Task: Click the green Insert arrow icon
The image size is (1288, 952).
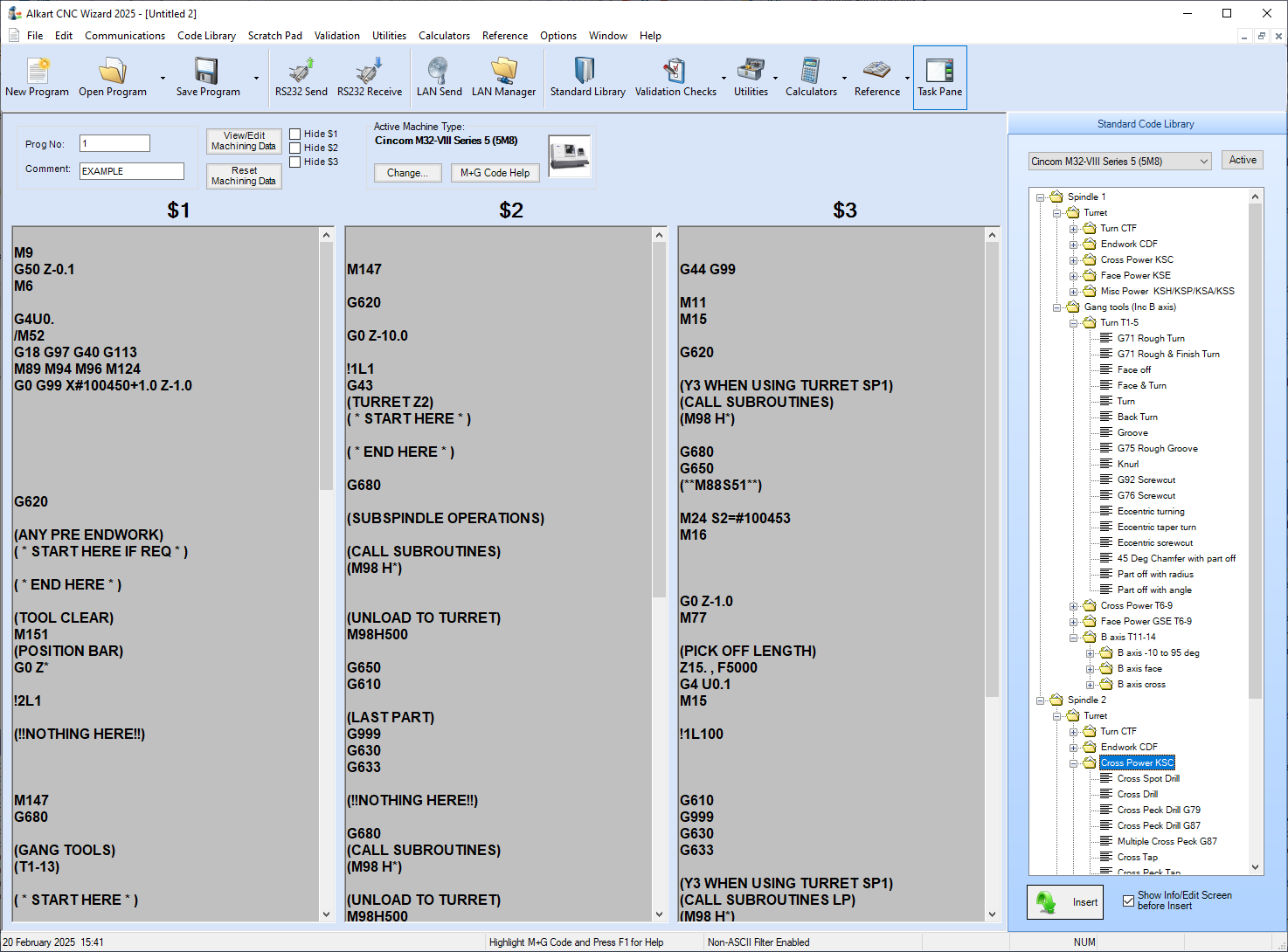Action: pyautogui.click(x=1046, y=902)
